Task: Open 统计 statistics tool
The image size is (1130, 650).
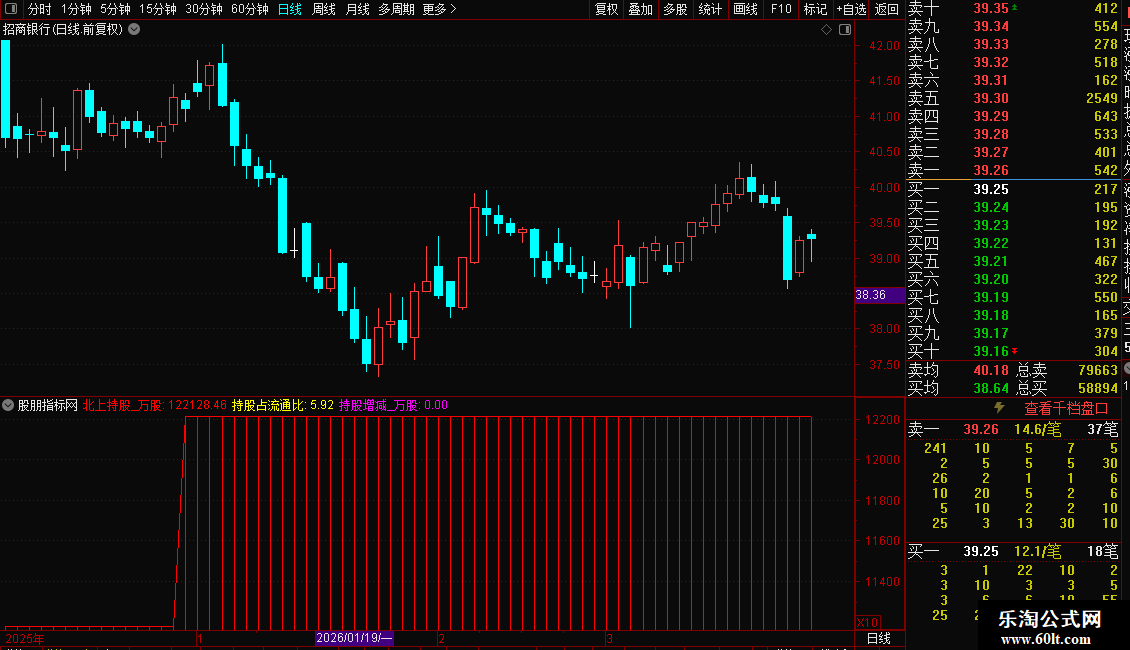Action: (x=710, y=9)
